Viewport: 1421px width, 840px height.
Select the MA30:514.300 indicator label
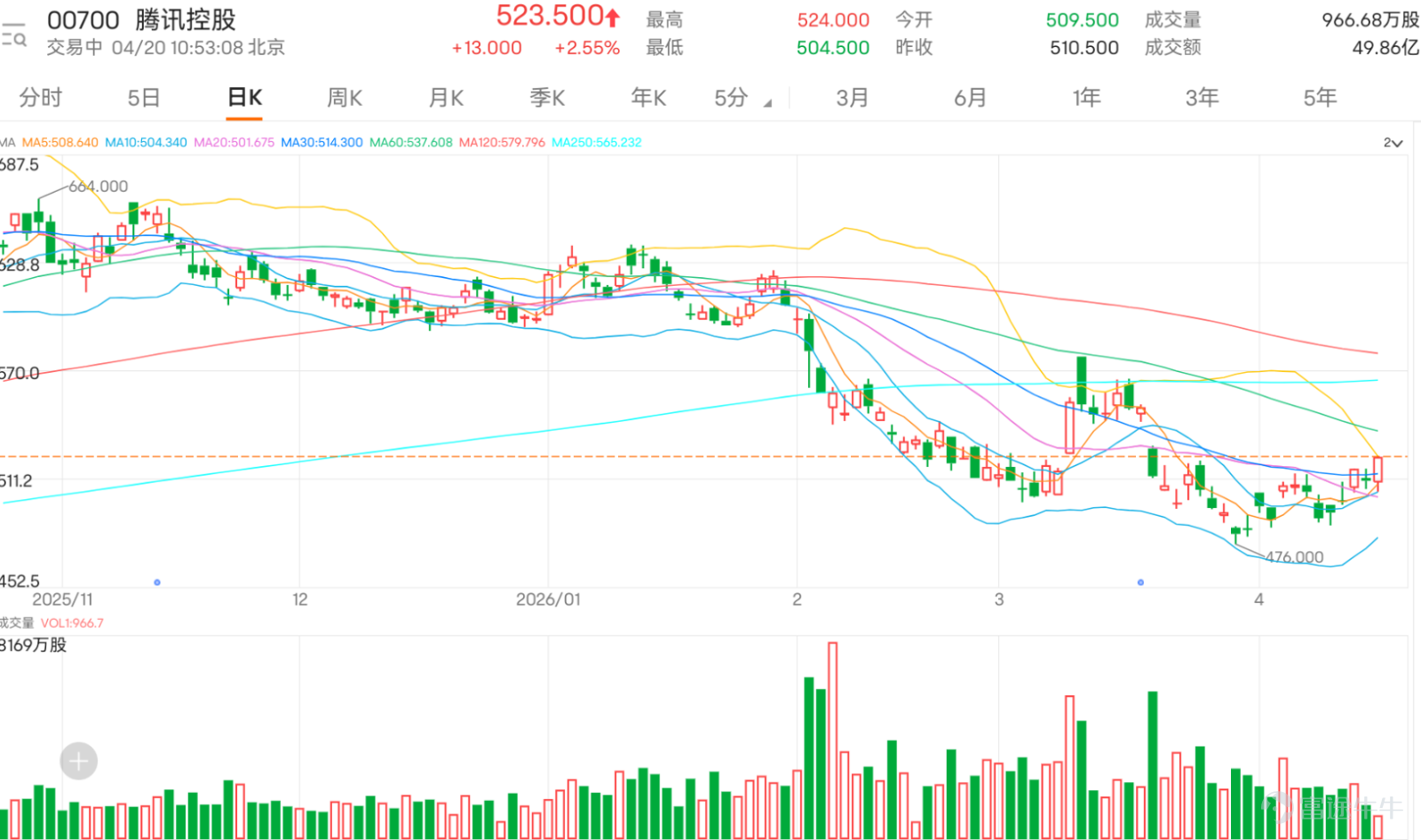pos(322,142)
